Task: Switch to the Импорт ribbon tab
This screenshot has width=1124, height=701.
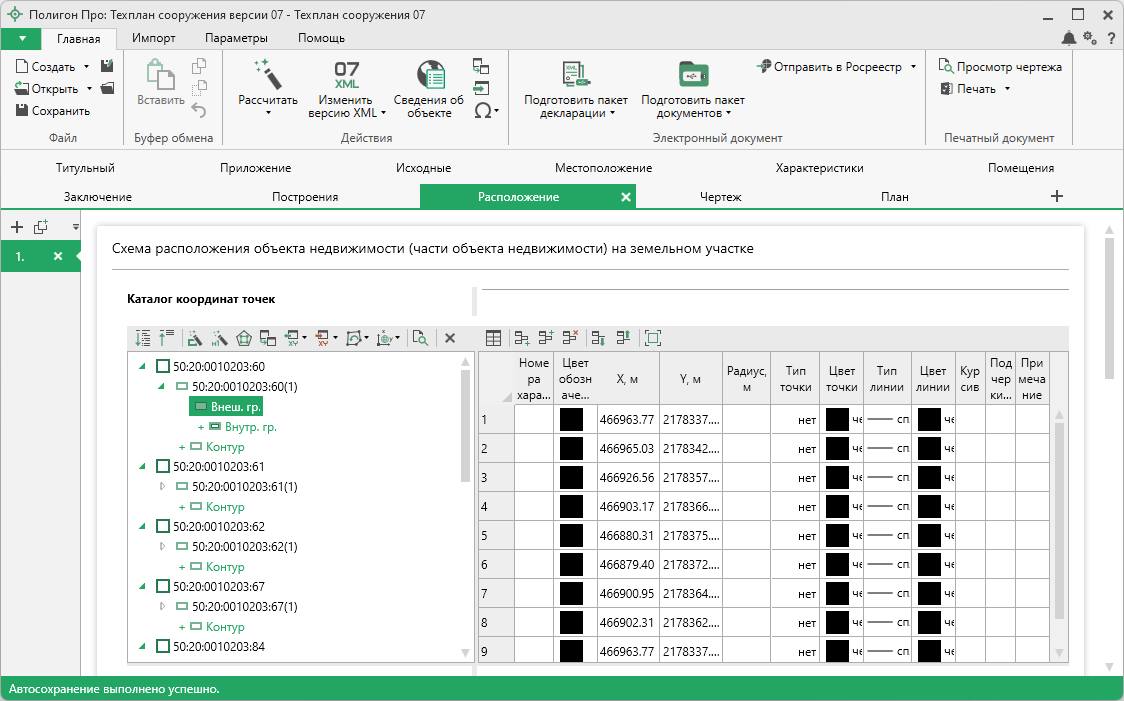Action: coord(154,38)
